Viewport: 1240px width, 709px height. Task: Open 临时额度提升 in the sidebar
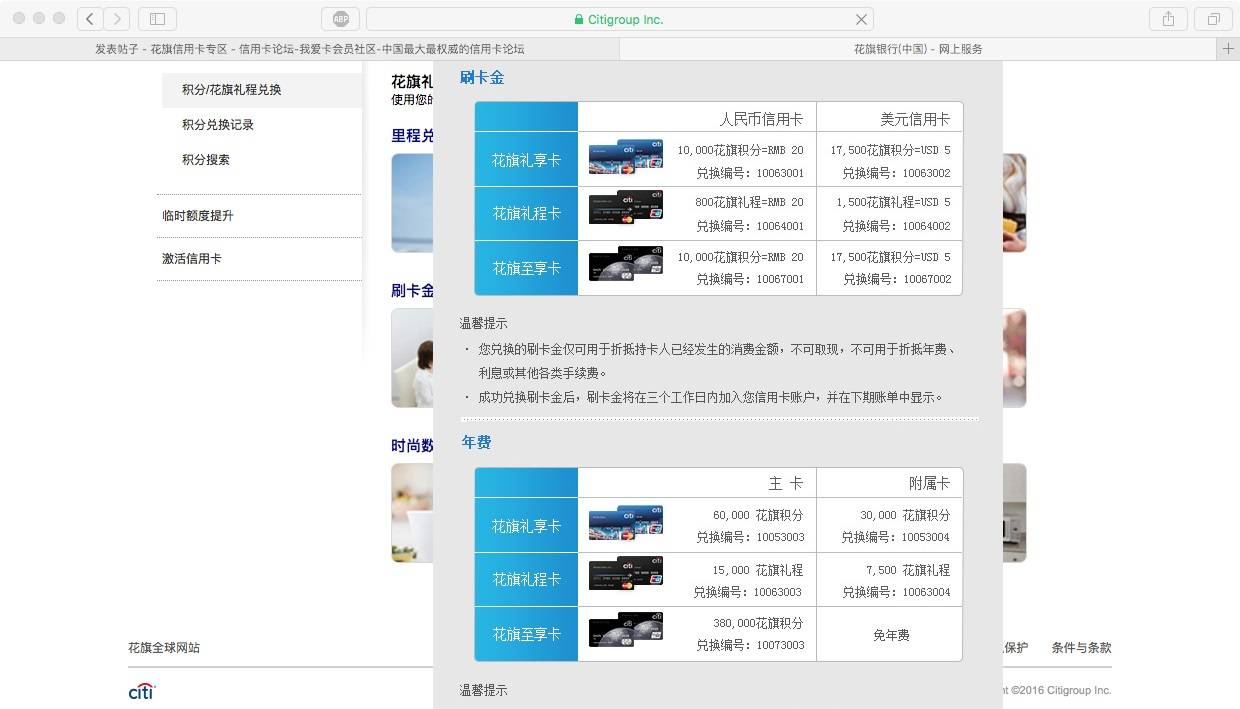click(x=198, y=216)
